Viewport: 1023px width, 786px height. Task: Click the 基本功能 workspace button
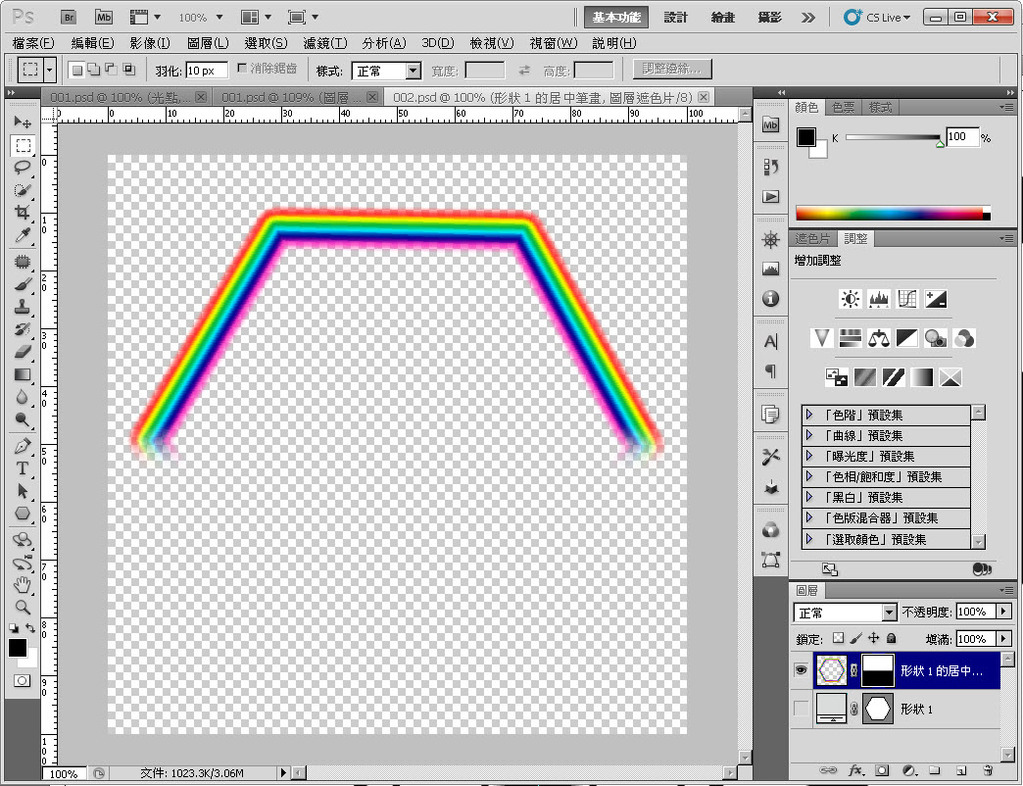click(x=617, y=17)
